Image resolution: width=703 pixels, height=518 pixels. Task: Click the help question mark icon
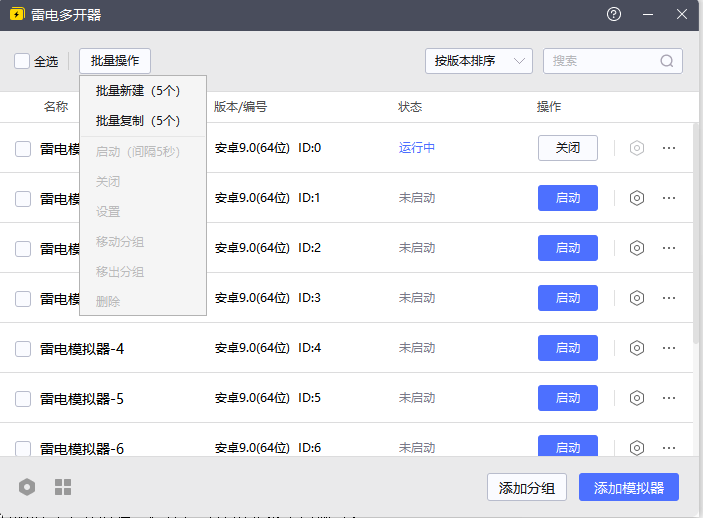tap(614, 14)
